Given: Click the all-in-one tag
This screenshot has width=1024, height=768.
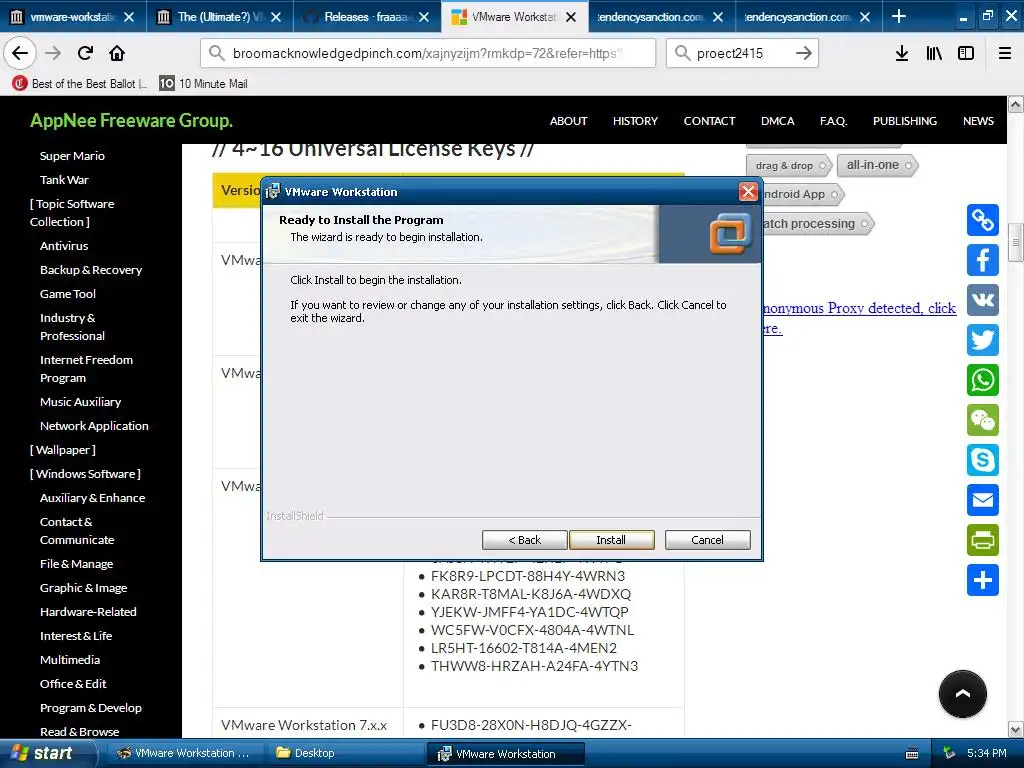Looking at the screenshot, I should point(877,165).
